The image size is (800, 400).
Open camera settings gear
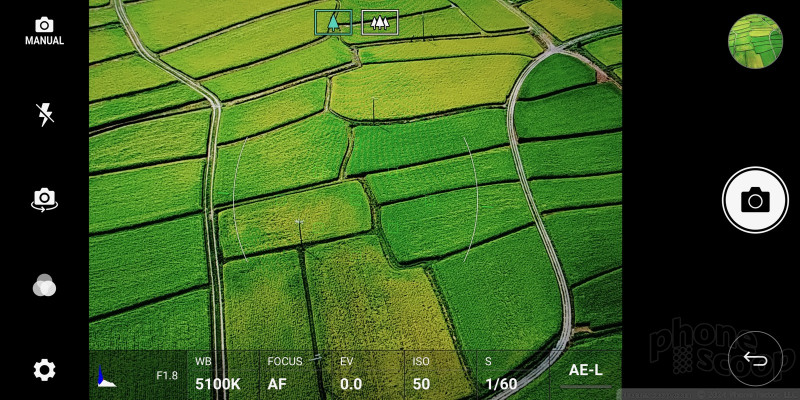(44, 370)
